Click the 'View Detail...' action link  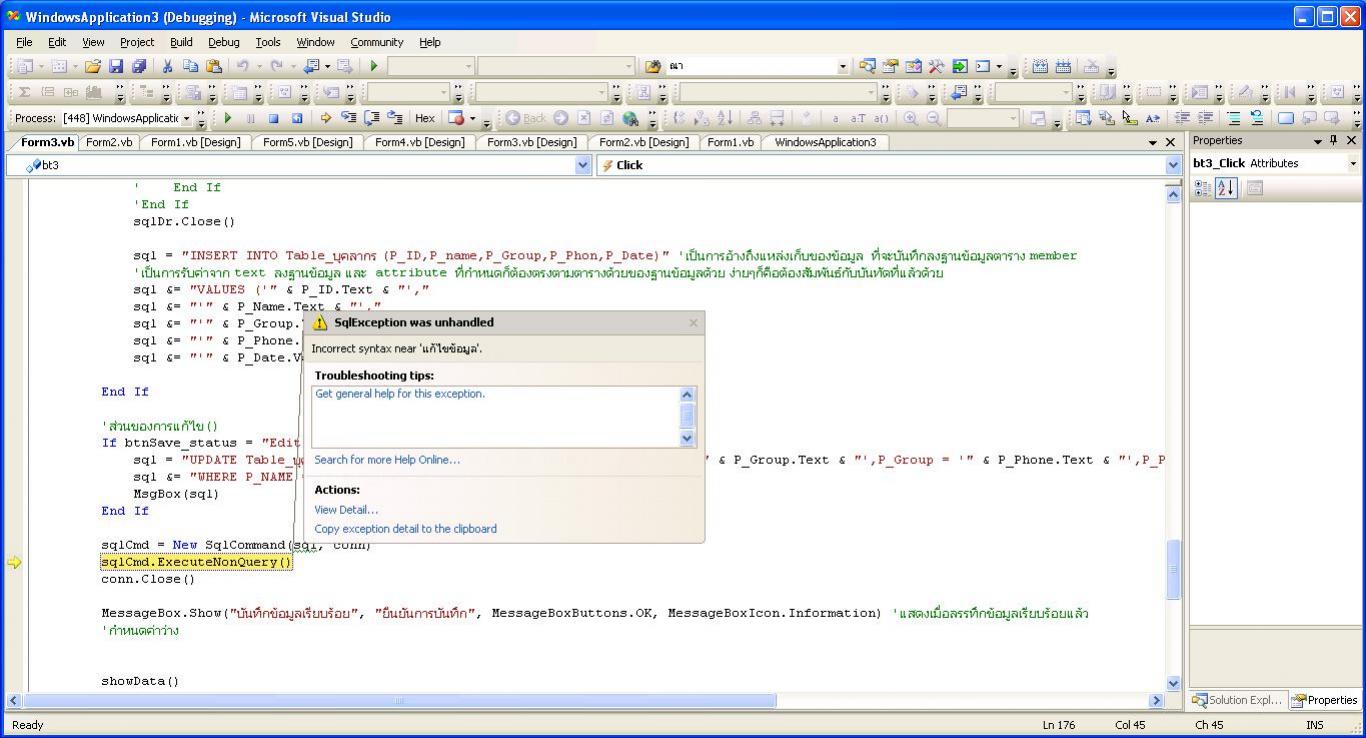pos(346,510)
